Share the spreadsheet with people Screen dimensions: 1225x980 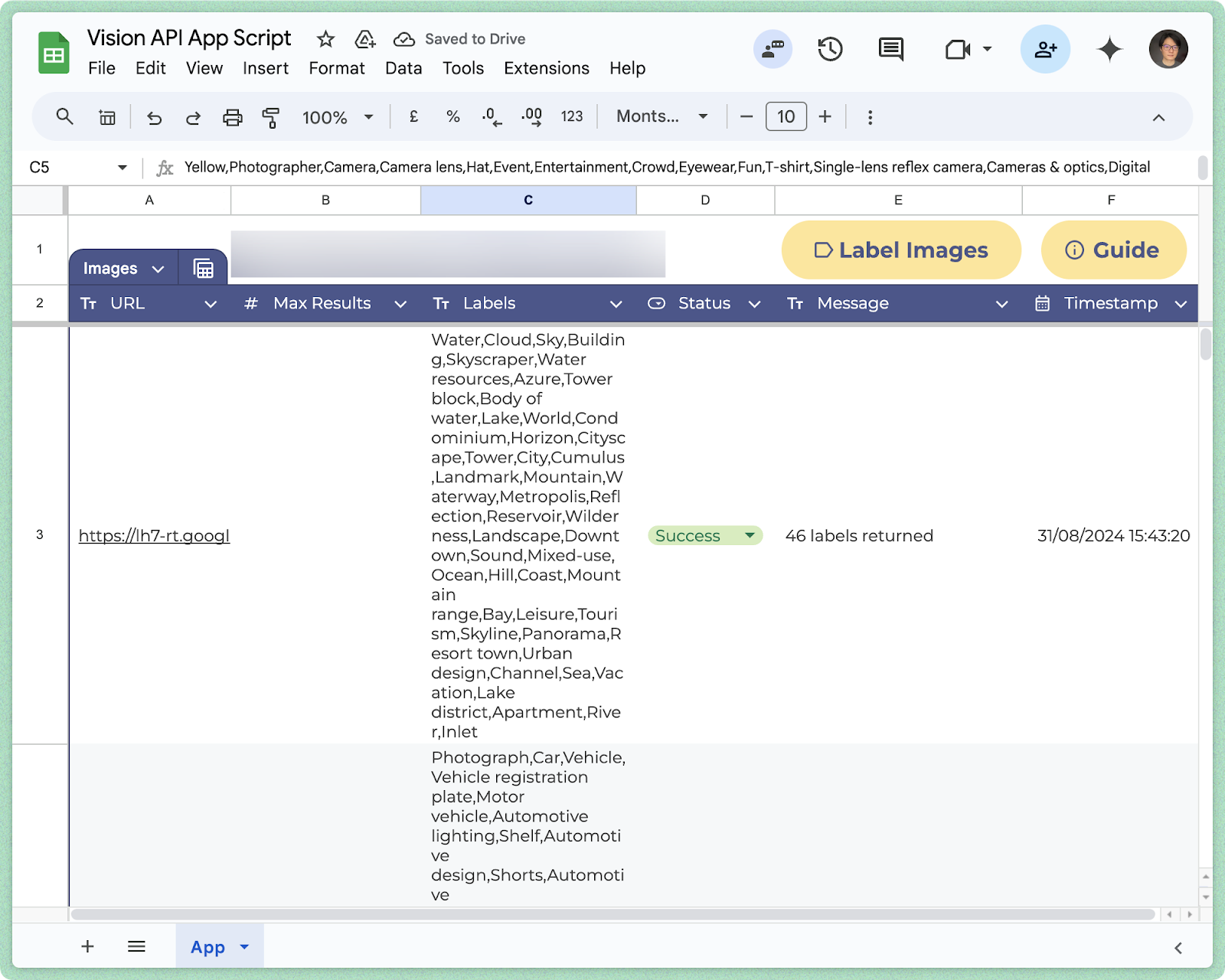(x=1045, y=50)
